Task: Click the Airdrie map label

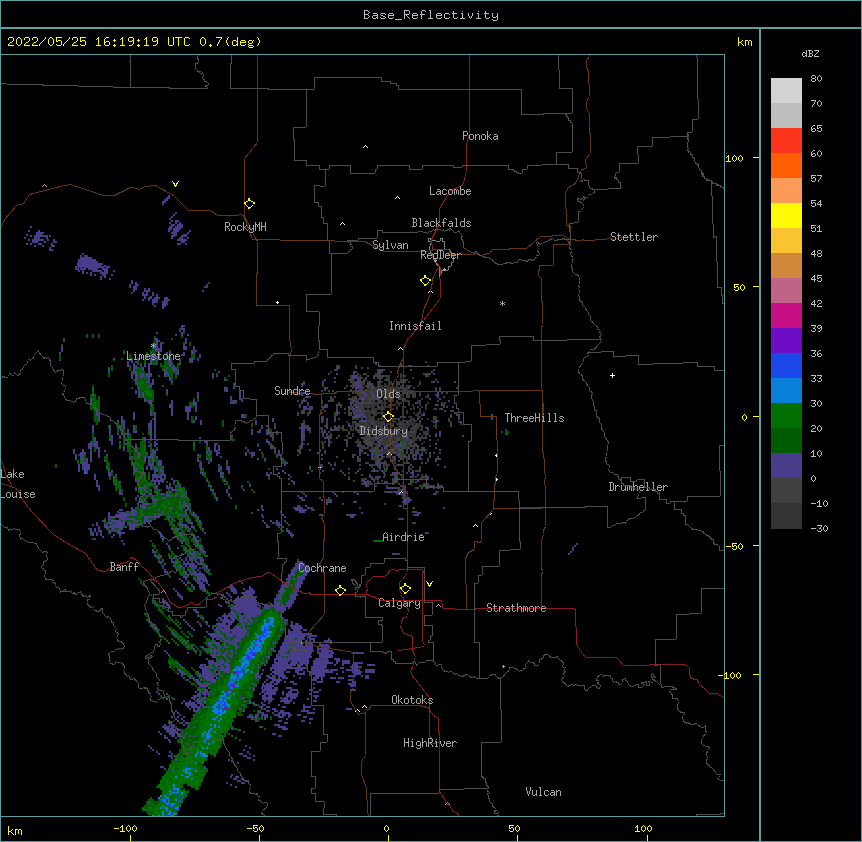Action: click(x=404, y=537)
